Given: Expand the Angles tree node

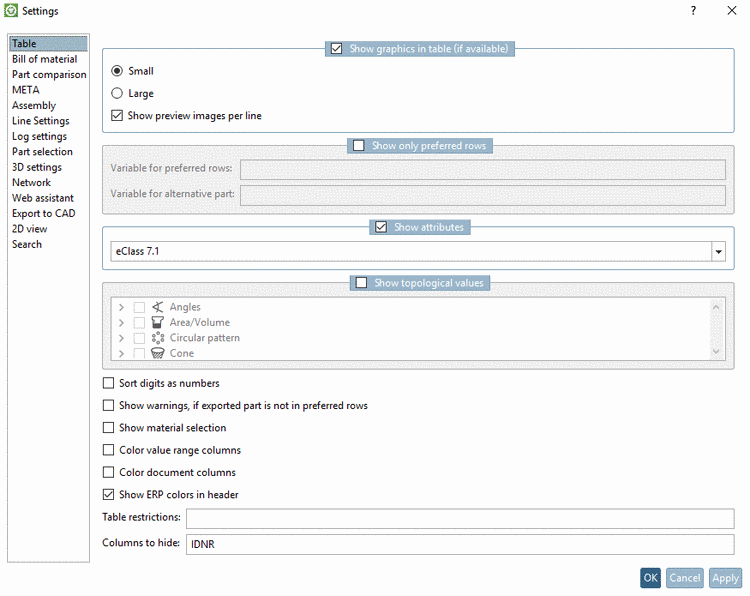Looking at the screenshot, I should point(121,307).
